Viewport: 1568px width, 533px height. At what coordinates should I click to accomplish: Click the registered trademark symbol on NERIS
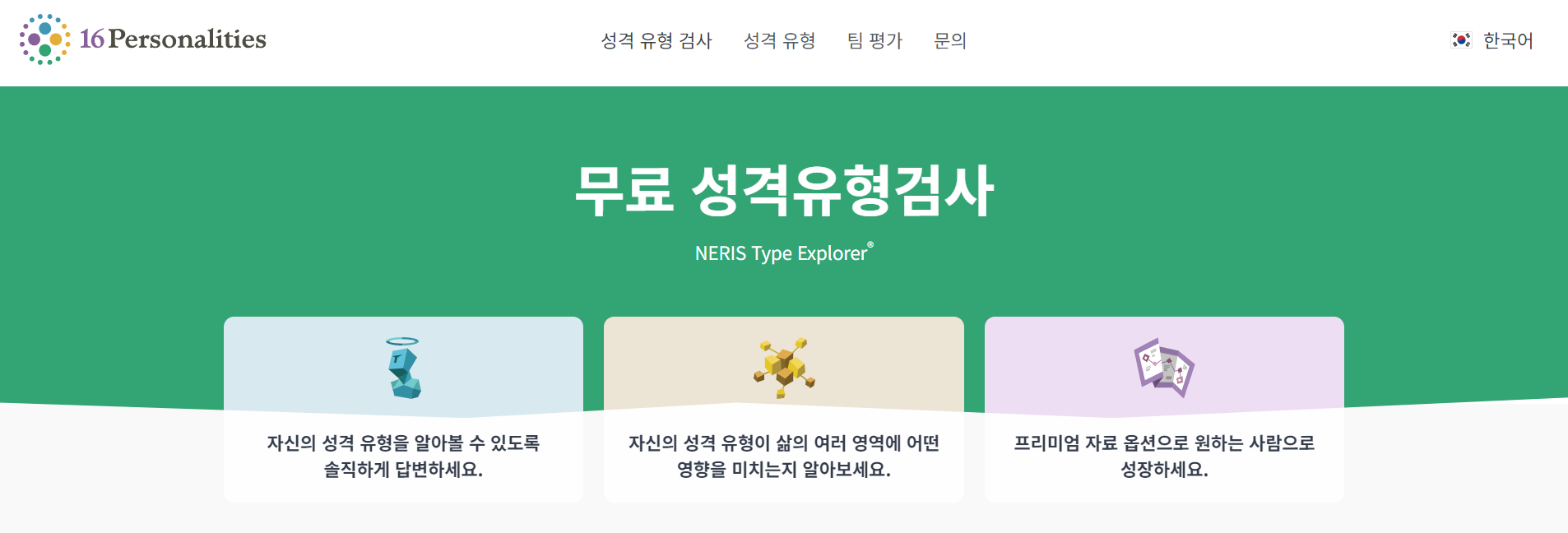[870, 244]
